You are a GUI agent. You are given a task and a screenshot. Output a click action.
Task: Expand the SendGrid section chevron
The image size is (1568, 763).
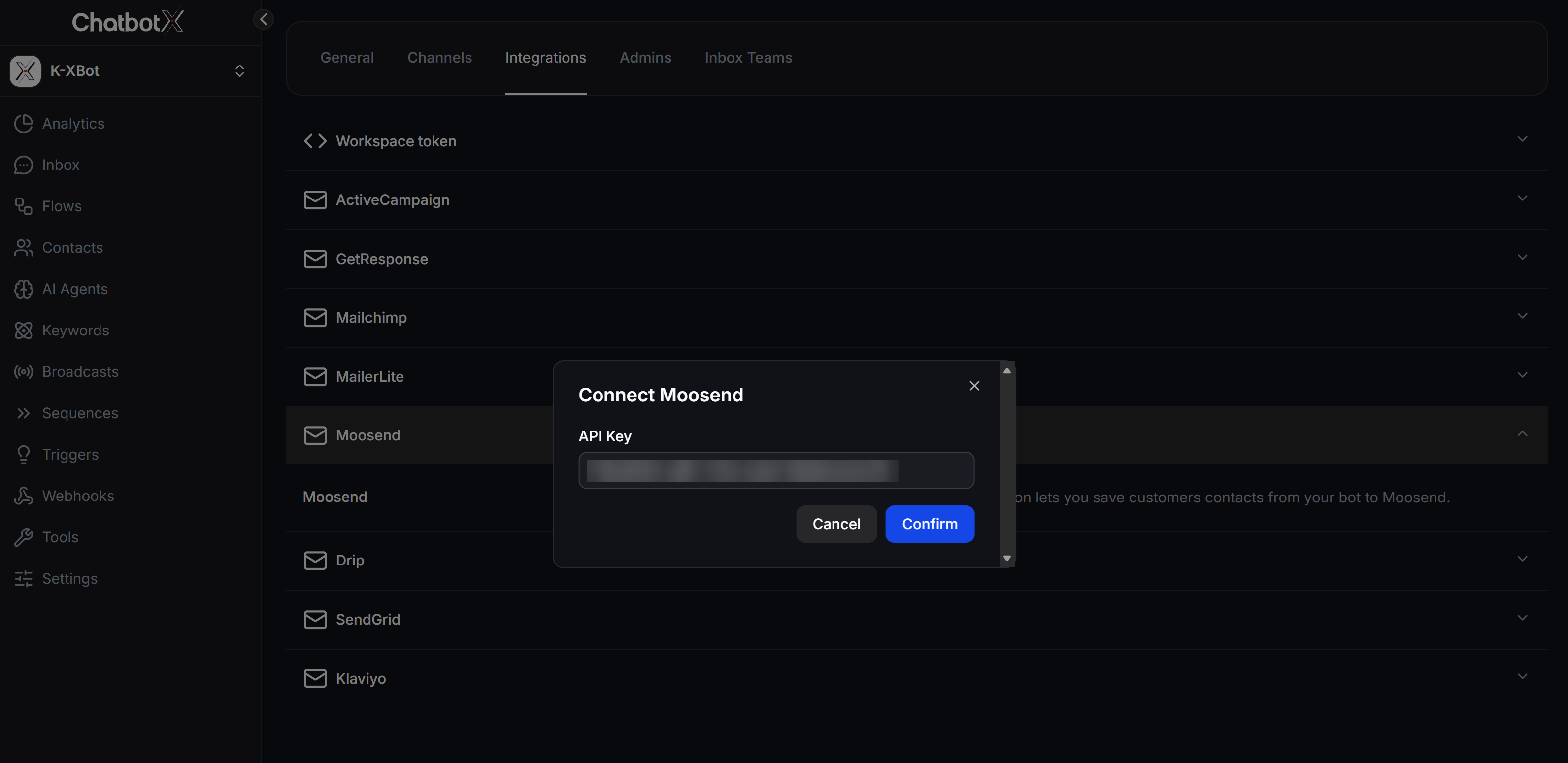pos(1522,618)
